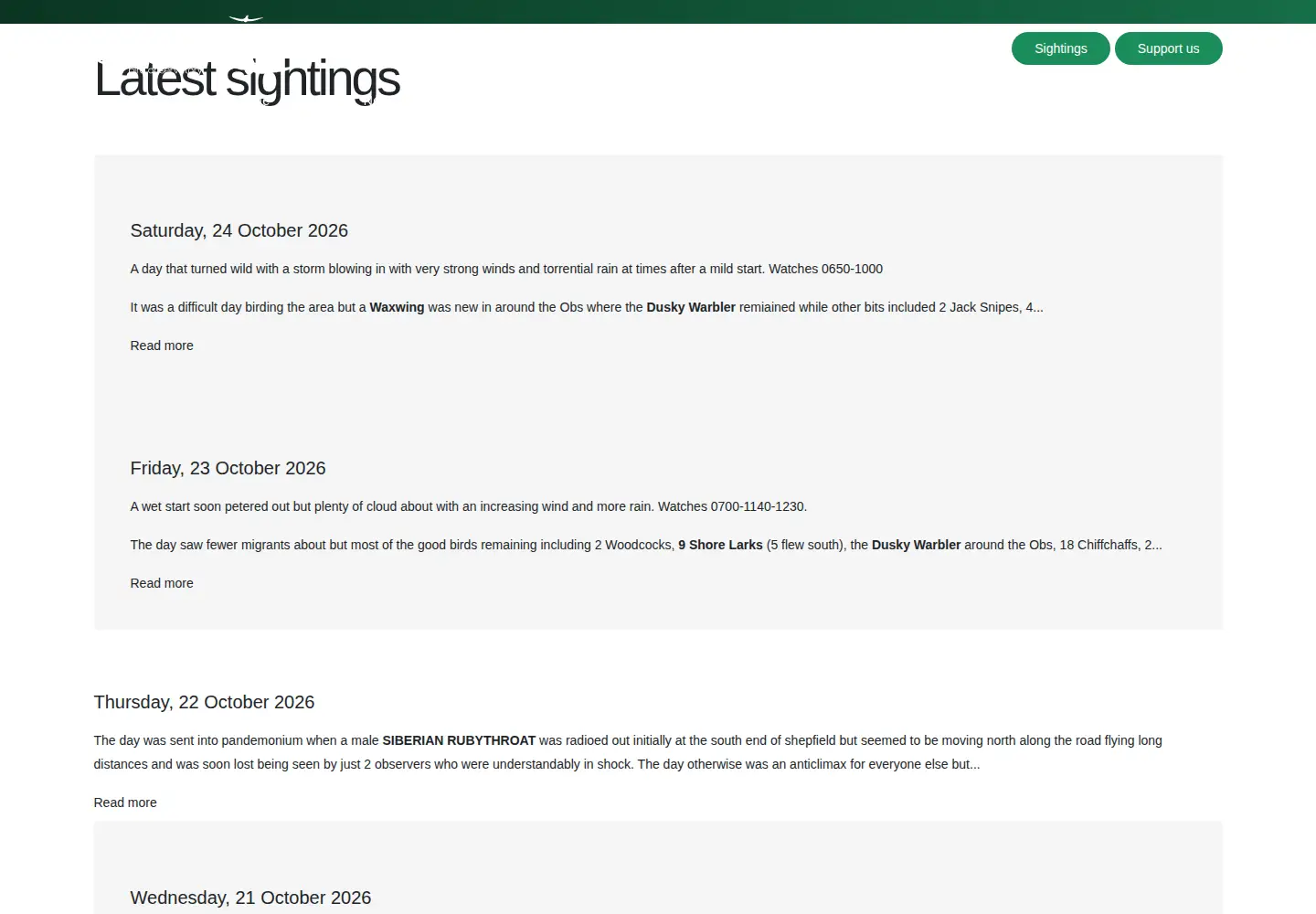This screenshot has height=914, width=1316.
Task: Click the bold SIBERIAN RUBYTHROAT text
Action: (x=459, y=740)
